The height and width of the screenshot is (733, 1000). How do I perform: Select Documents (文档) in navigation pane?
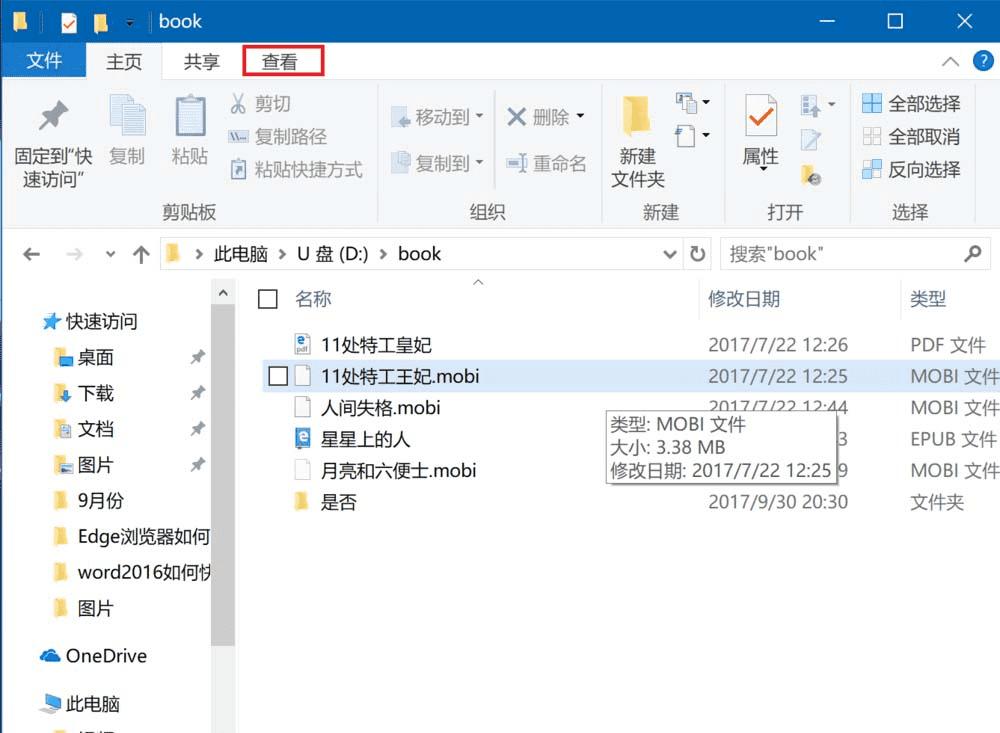coord(85,429)
